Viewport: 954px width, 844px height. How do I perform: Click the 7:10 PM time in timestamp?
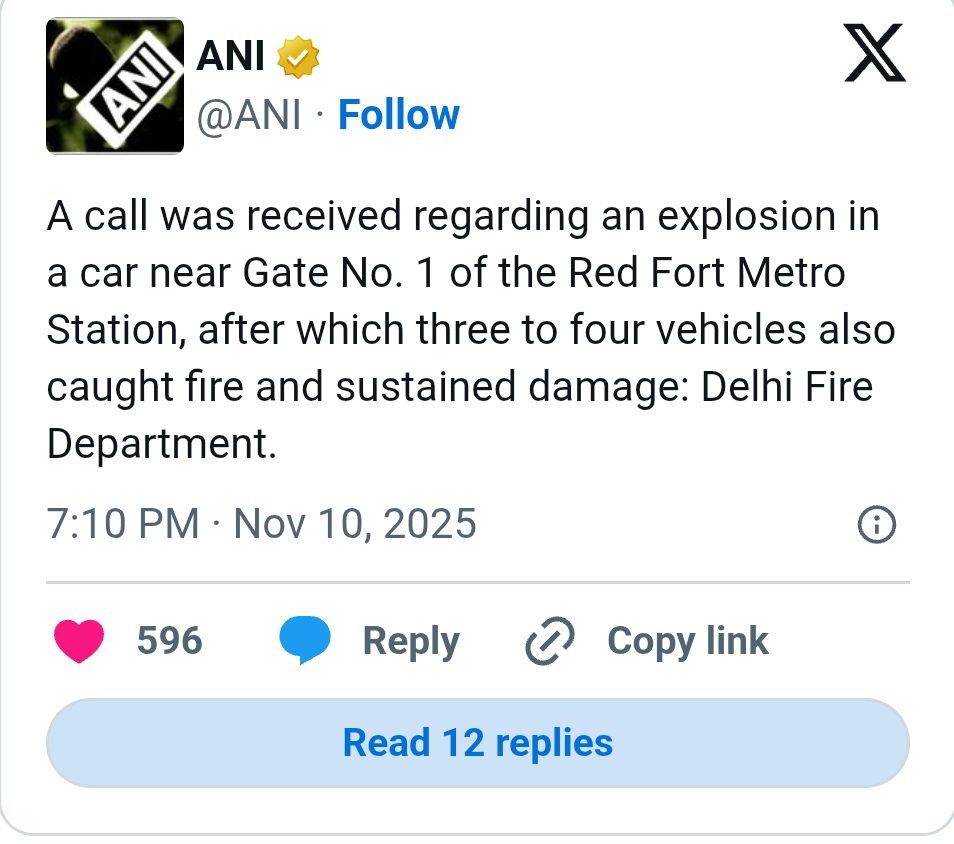tap(122, 524)
